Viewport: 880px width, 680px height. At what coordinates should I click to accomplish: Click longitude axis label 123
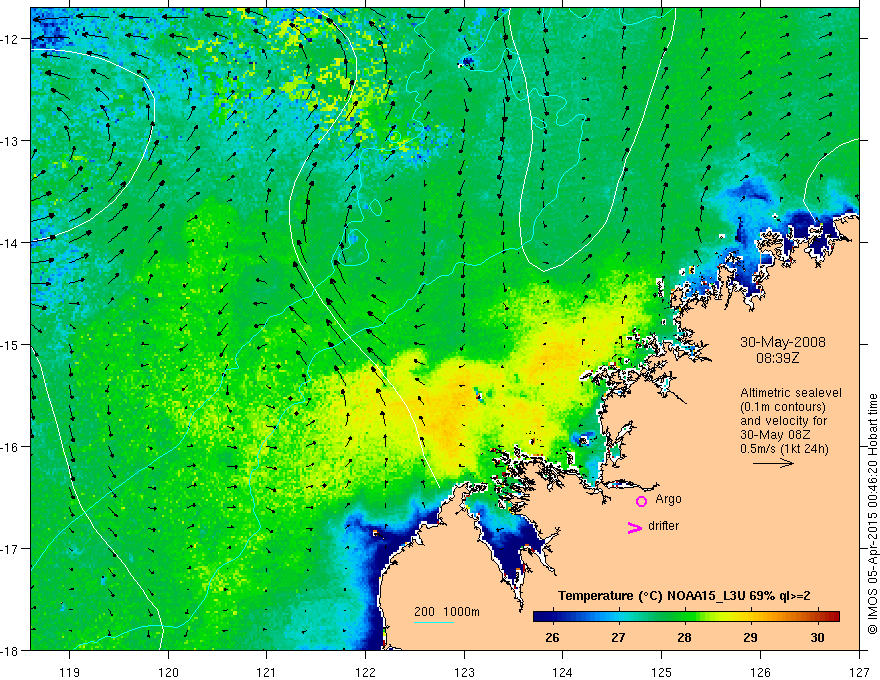[464, 672]
